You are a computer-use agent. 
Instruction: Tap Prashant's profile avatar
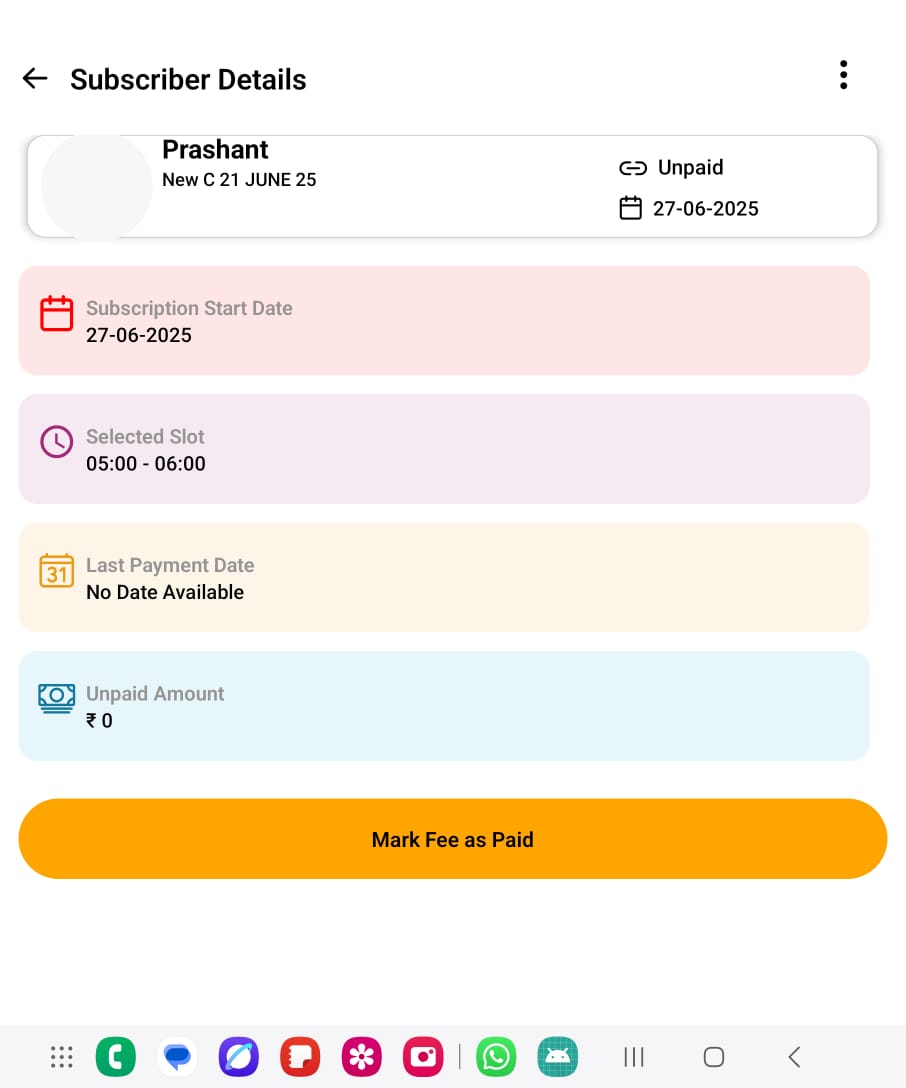[x=97, y=186]
